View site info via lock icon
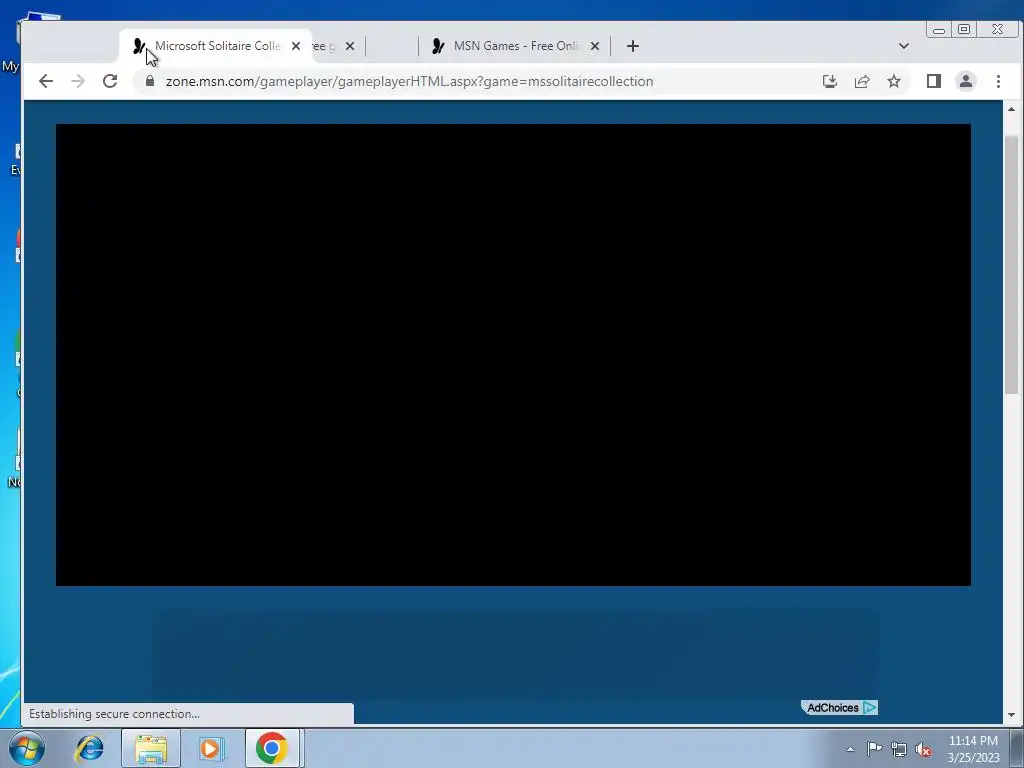Image resolution: width=1024 pixels, height=768 pixels. (x=150, y=81)
